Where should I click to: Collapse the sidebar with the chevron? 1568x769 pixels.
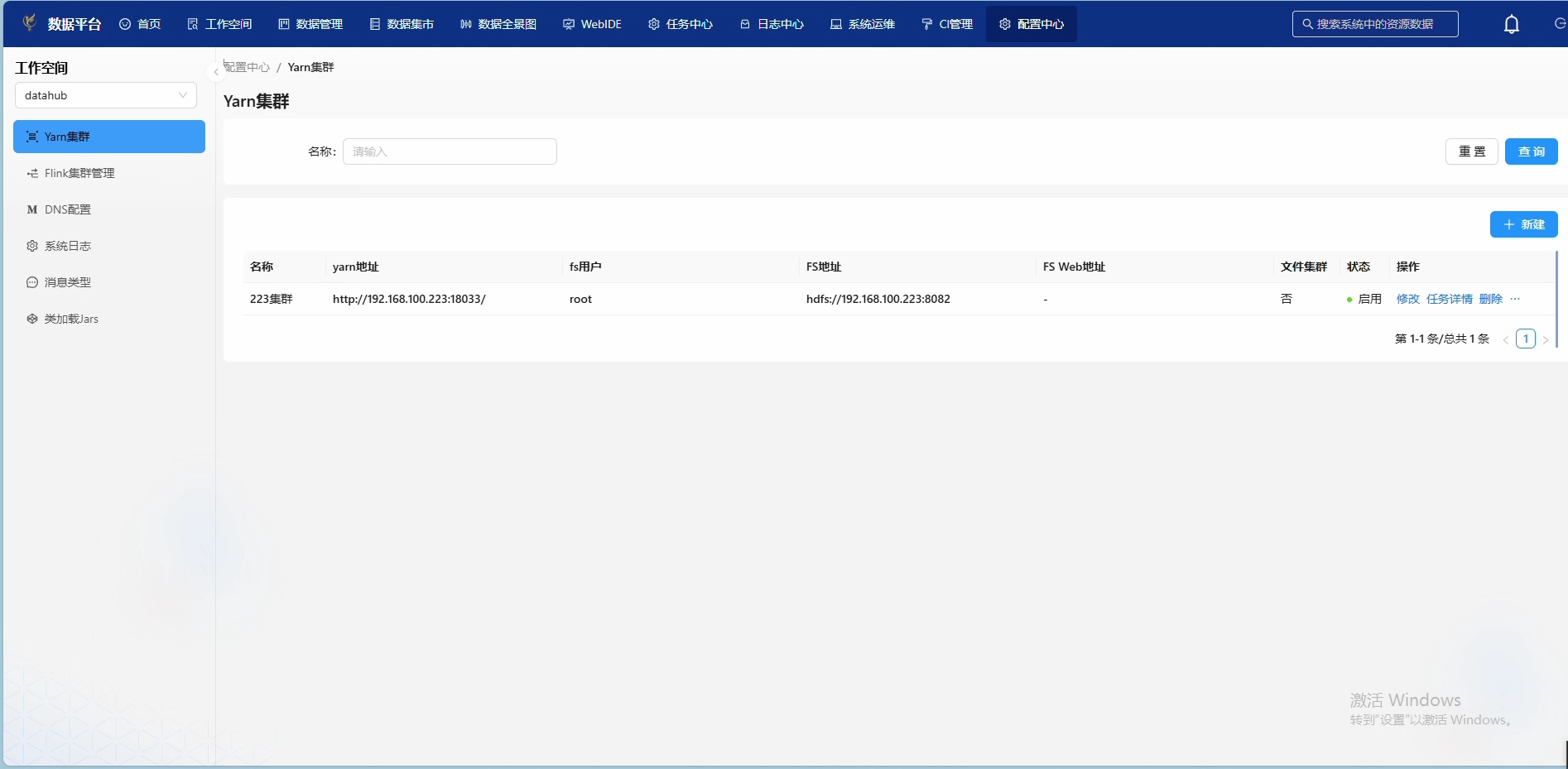pyautogui.click(x=216, y=72)
